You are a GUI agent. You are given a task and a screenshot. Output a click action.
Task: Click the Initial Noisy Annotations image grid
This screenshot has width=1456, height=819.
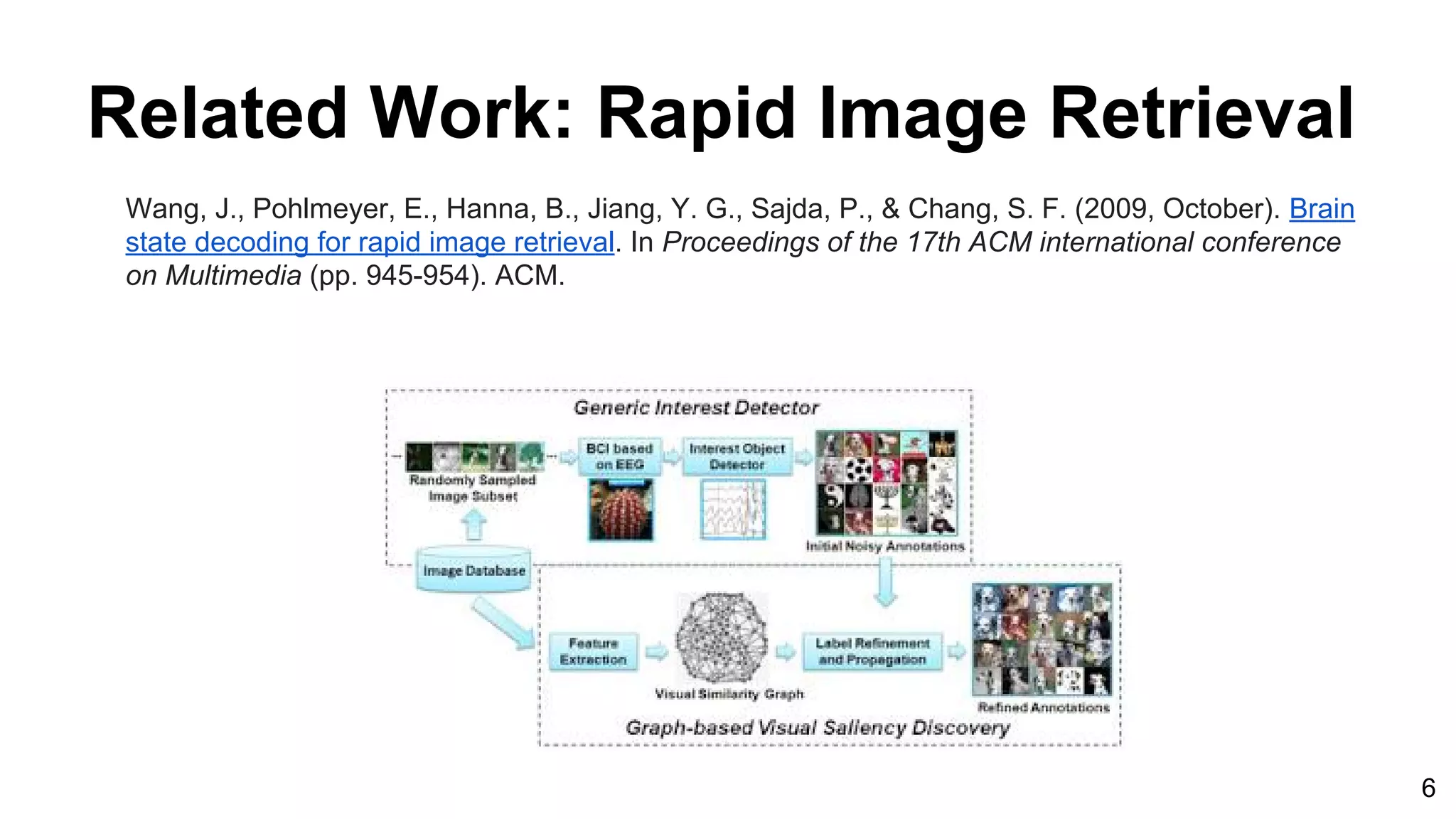click(886, 483)
